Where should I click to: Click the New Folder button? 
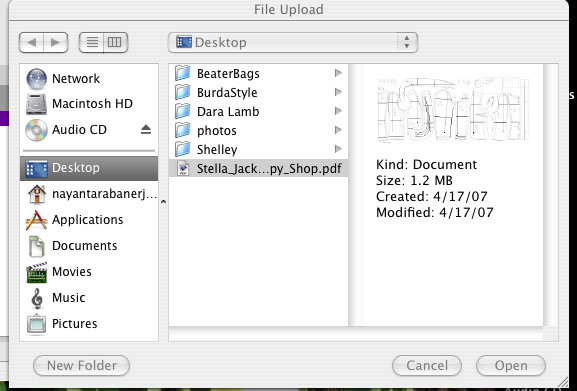pyautogui.click(x=81, y=366)
